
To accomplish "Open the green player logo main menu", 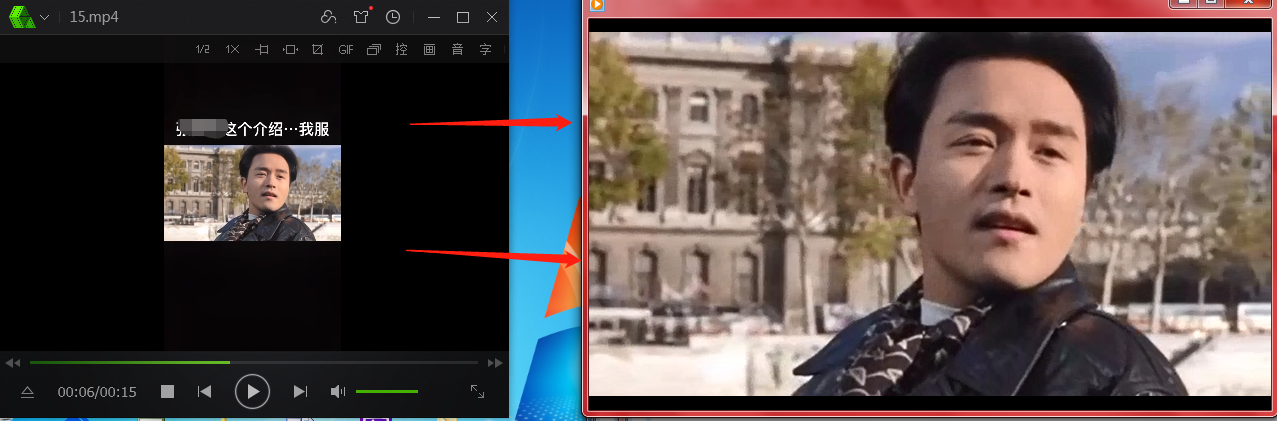I will click(x=22, y=17).
